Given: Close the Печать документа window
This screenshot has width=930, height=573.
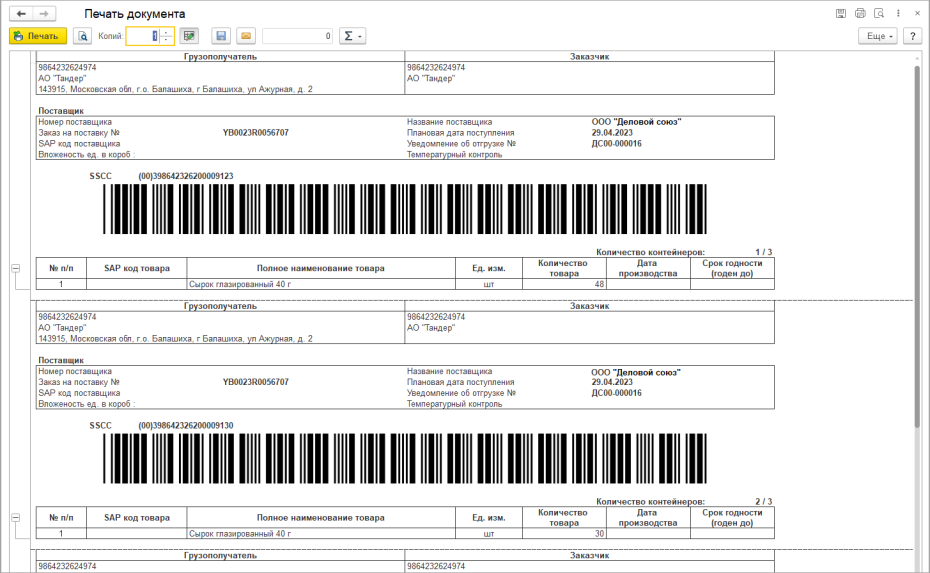Looking at the screenshot, I should pos(917,13).
